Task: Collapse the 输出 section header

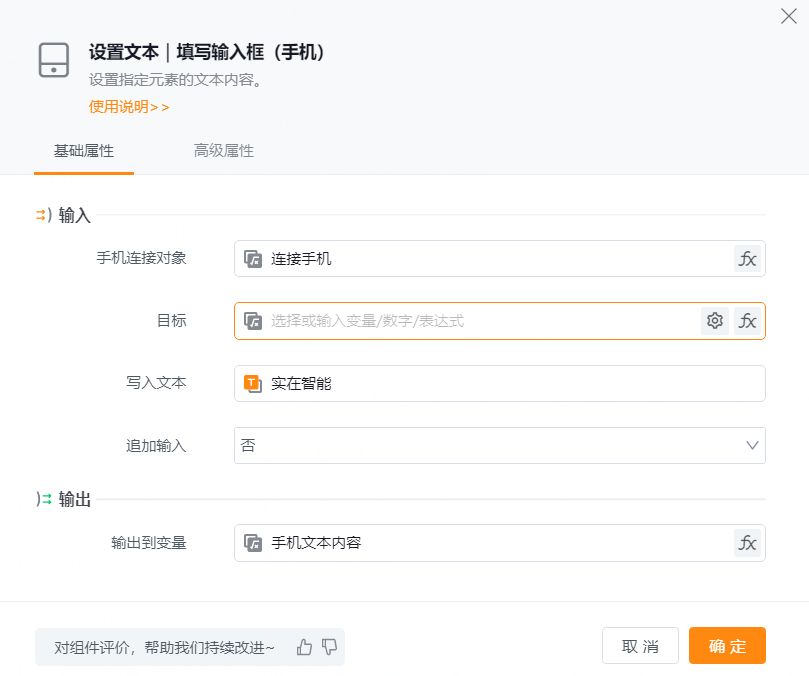Action: tap(66, 500)
